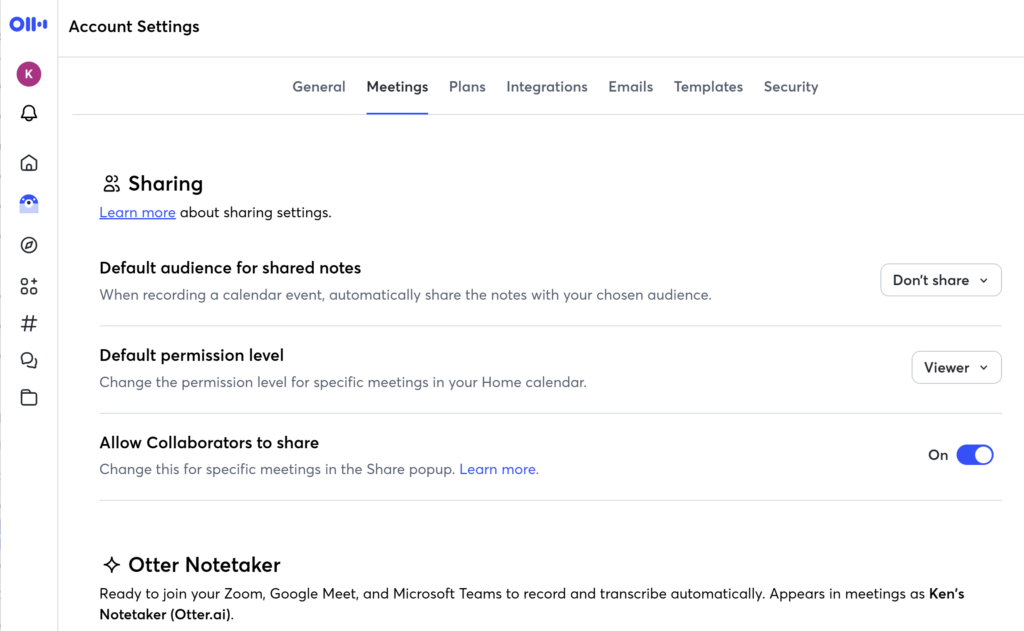Screen dimensions: 1024x631
Task: Open the Don't share audience dropdown
Action: click(x=940, y=280)
